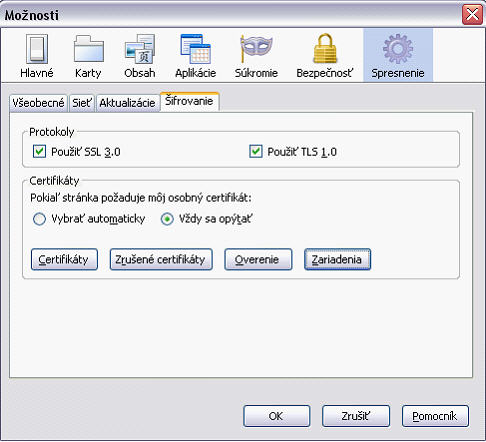Open the Hlavné switch icon pane
486x442 pixels.
[37, 56]
